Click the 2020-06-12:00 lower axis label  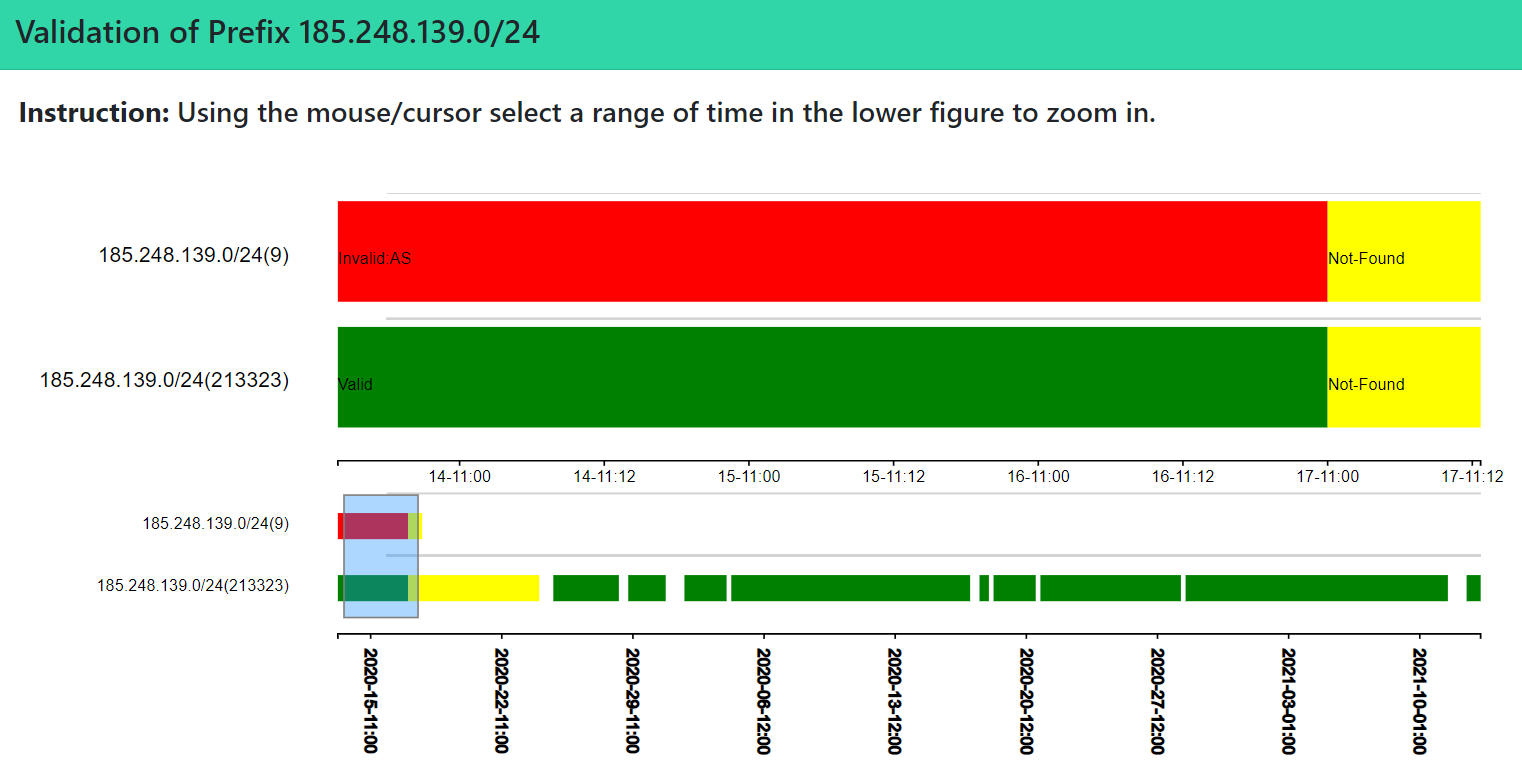[x=764, y=701]
